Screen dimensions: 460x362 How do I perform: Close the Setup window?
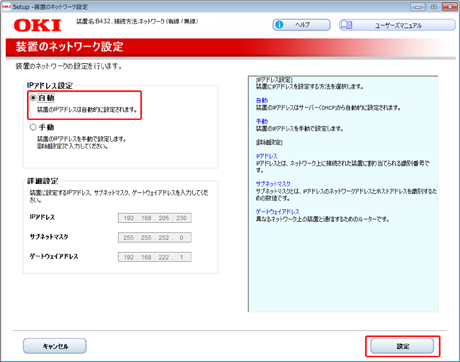(450, 7)
